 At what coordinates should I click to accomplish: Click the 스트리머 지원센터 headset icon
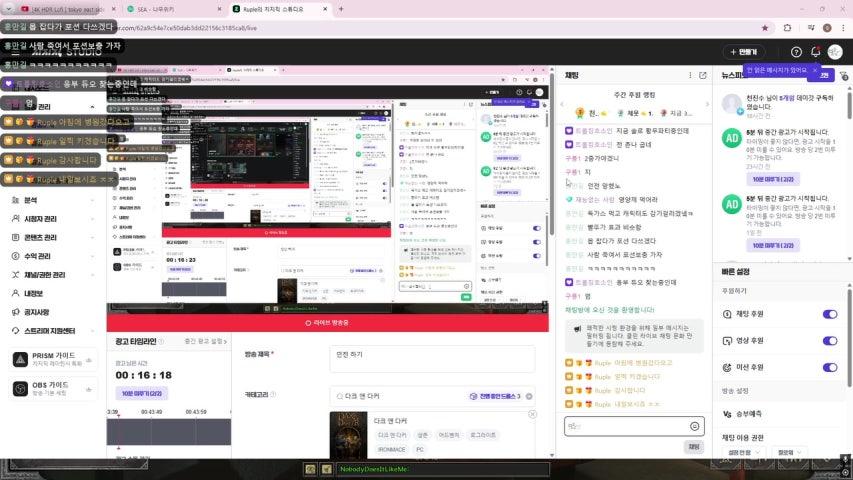[15, 331]
